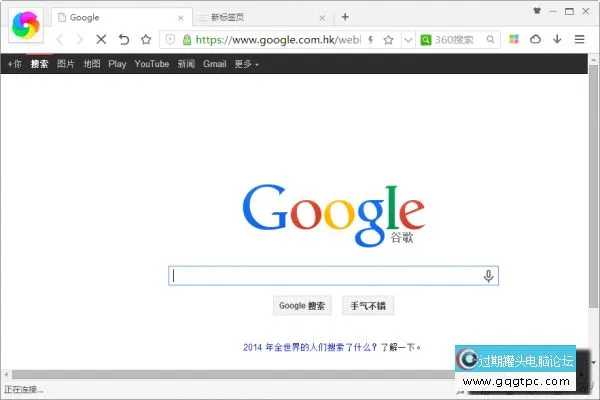
Task: Bookmark page with address bar star
Action: [388, 39]
